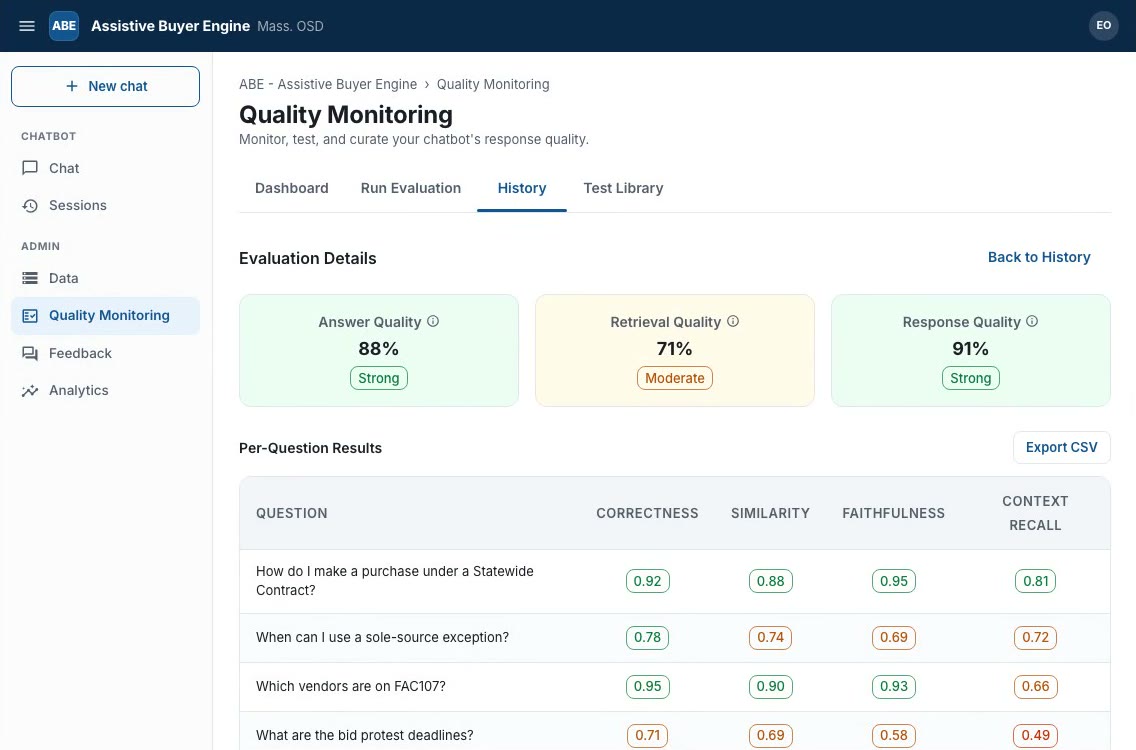Click the 71% Retrieval Quality value
This screenshot has height=750, width=1136.
point(674,349)
